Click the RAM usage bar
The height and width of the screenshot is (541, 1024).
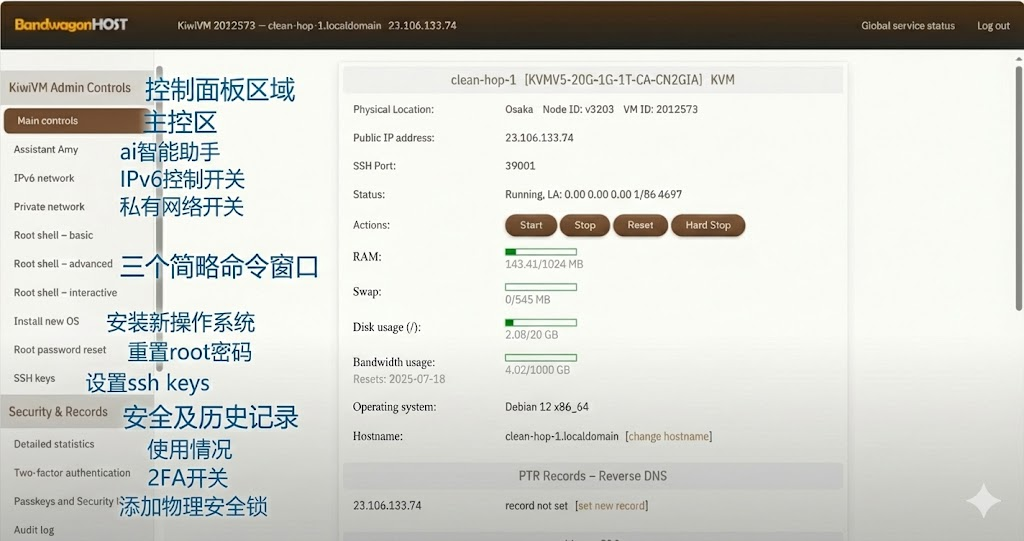541,252
